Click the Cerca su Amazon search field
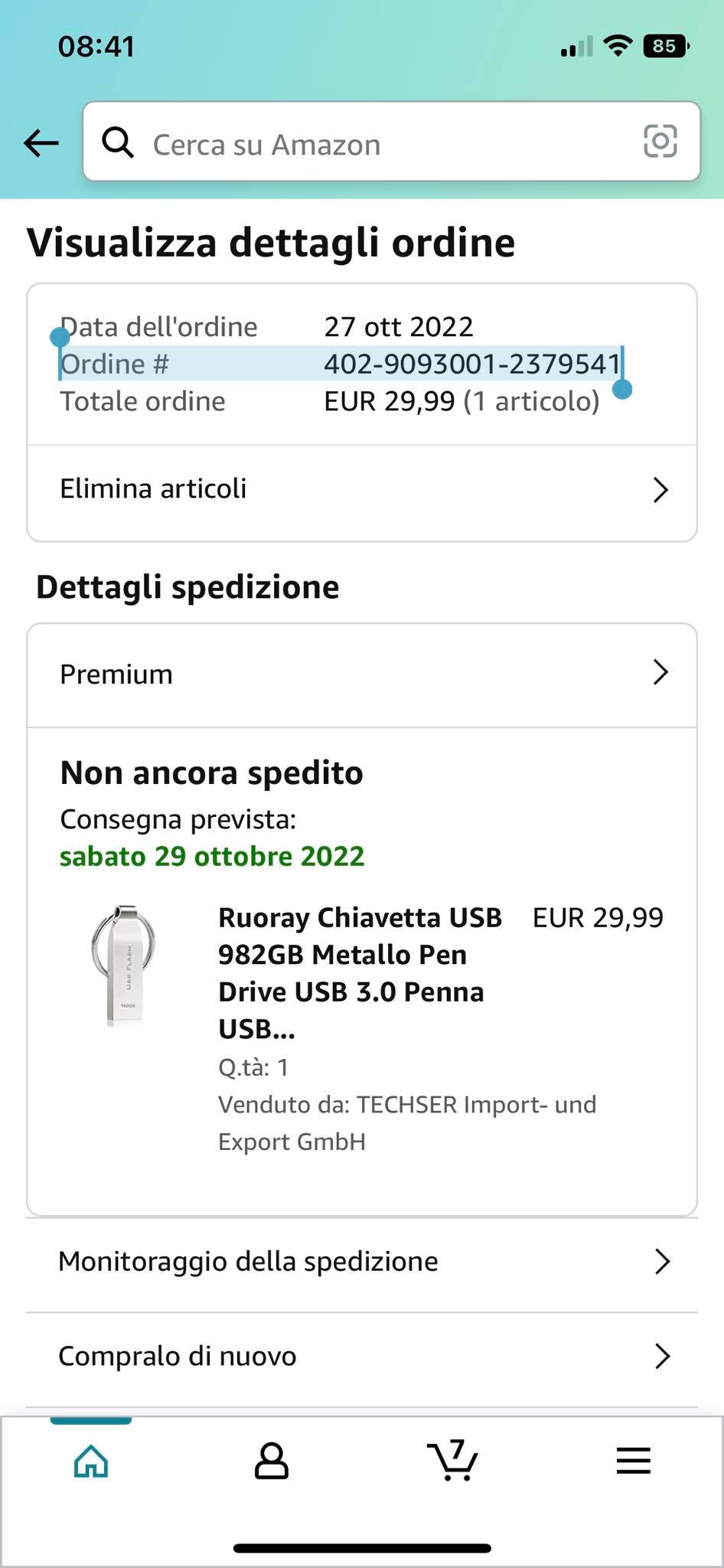The height and width of the screenshot is (1568, 724). coord(392,142)
